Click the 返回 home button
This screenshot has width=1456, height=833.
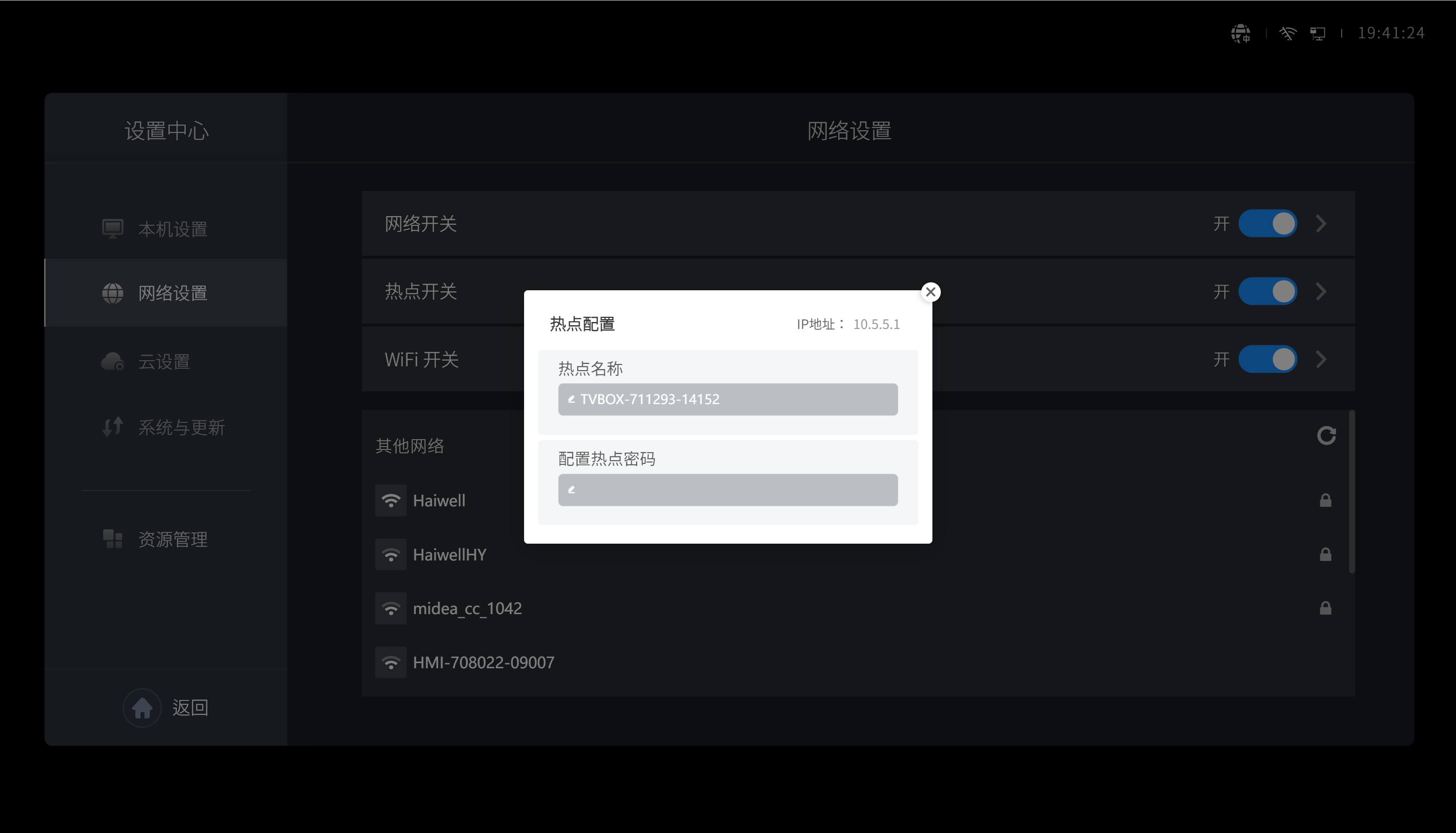click(166, 708)
